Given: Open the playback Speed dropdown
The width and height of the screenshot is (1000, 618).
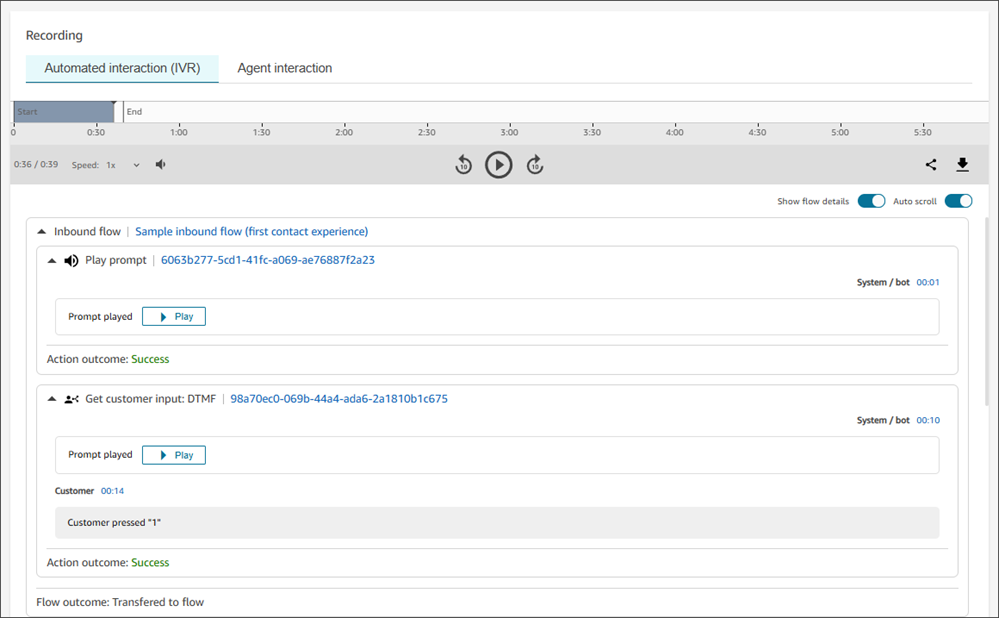Looking at the screenshot, I should 124,165.
